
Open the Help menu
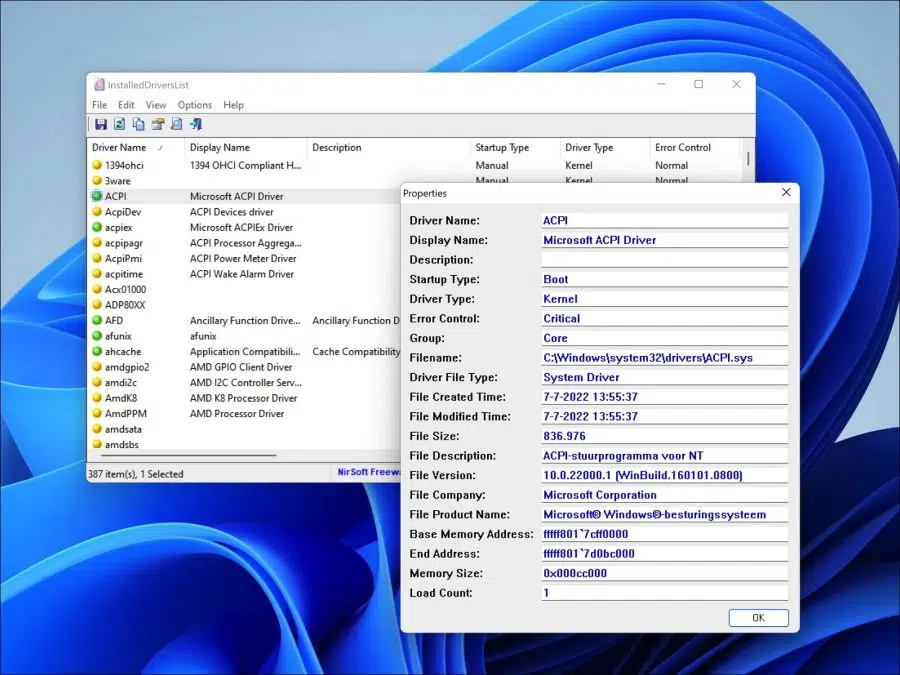coord(234,105)
